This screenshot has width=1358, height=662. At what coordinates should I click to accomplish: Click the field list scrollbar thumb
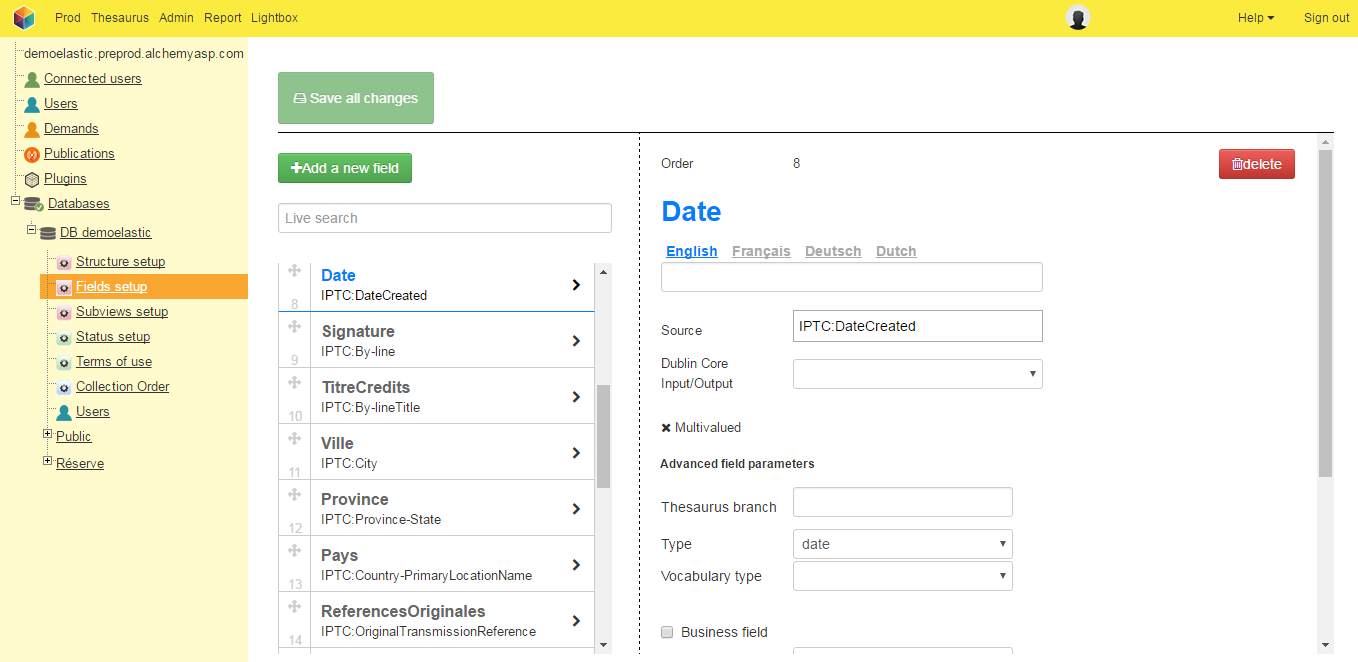(603, 436)
